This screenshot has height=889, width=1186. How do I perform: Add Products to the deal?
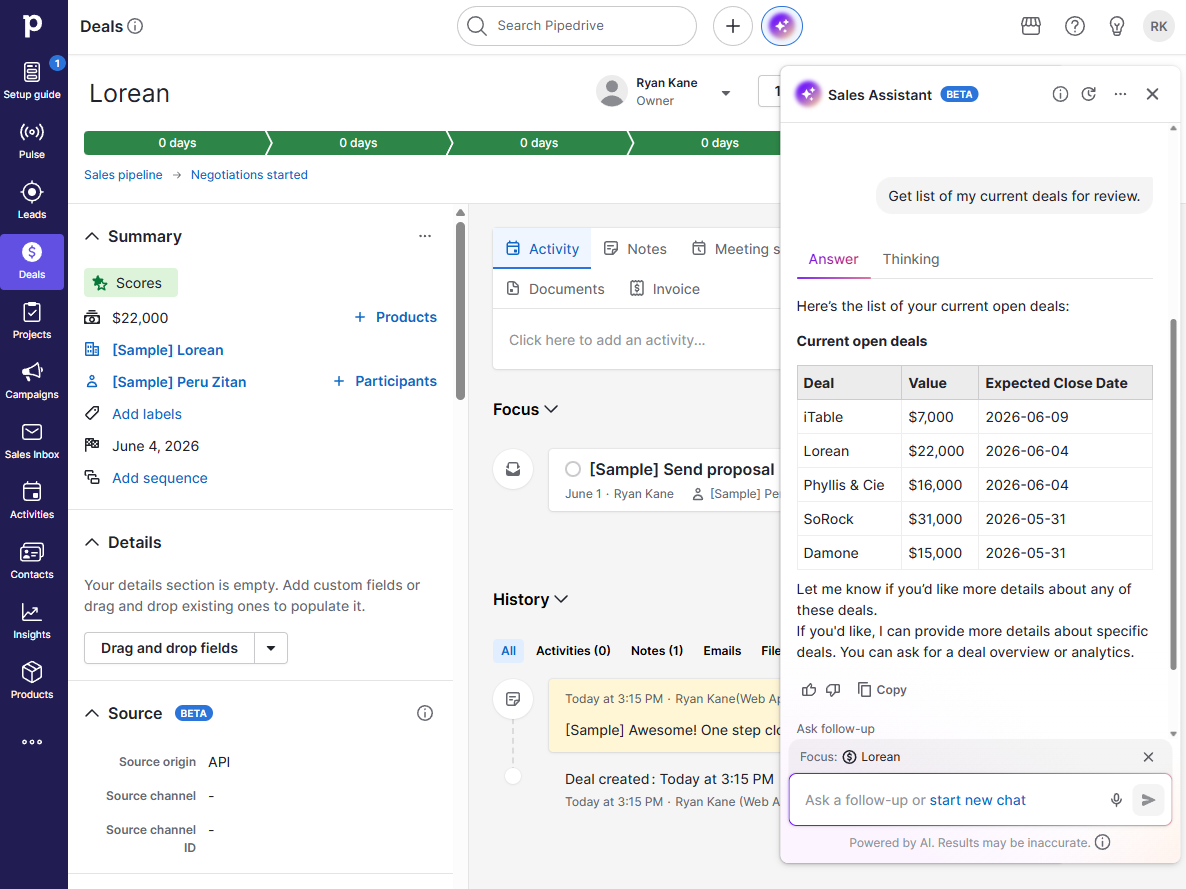click(395, 317)
